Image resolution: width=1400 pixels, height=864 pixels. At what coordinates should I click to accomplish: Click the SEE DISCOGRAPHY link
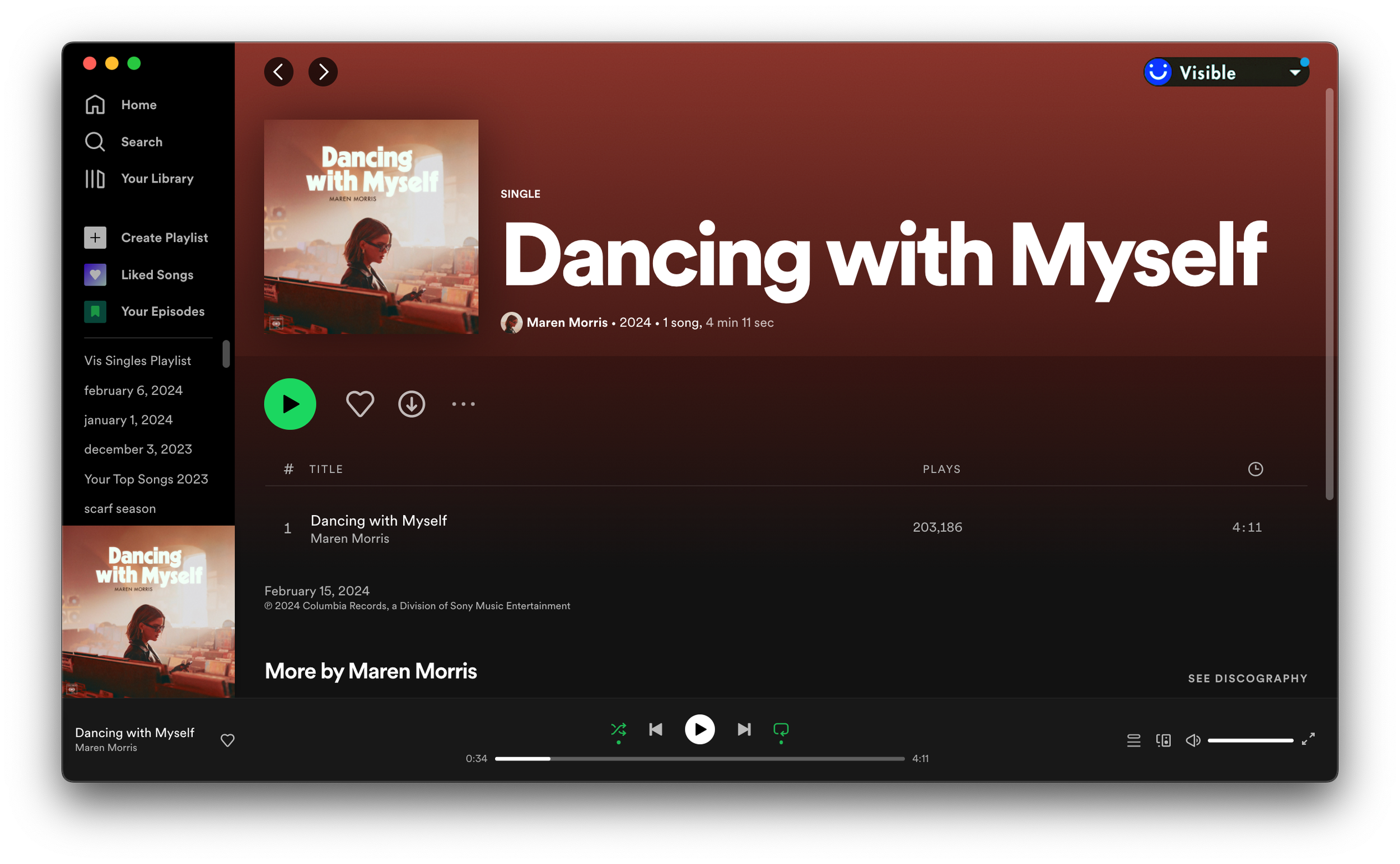tap(1247, 678)
